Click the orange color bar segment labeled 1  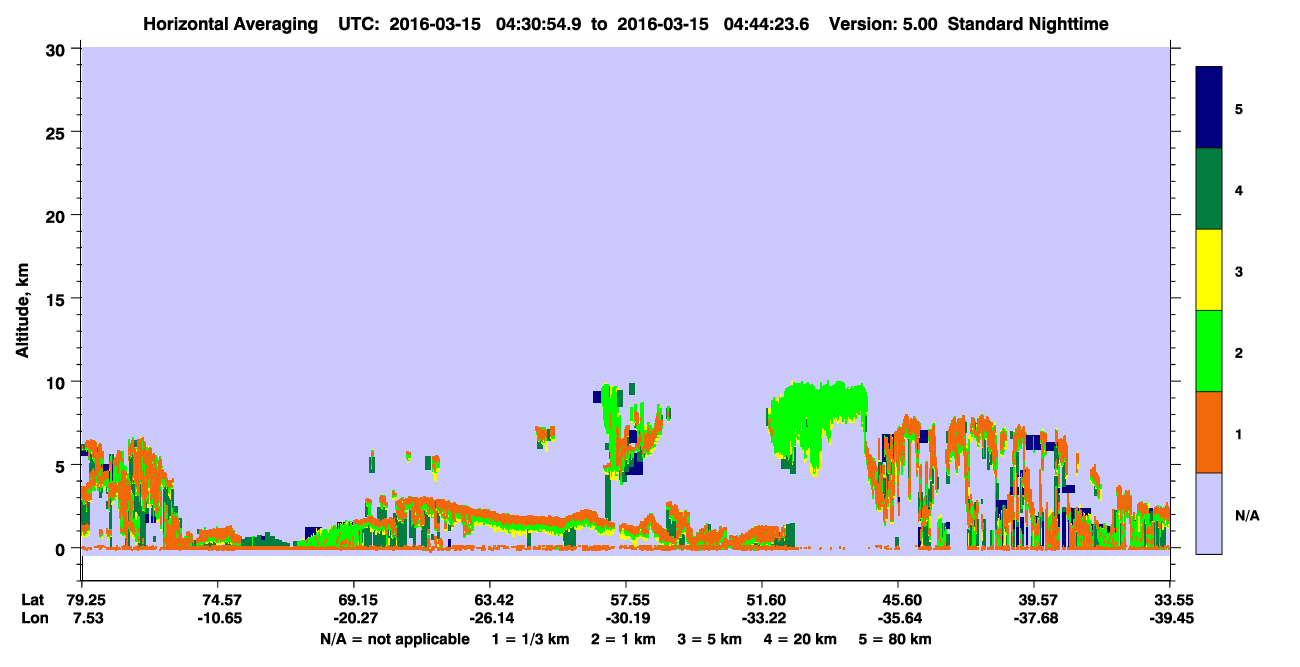coord(1209,432)
